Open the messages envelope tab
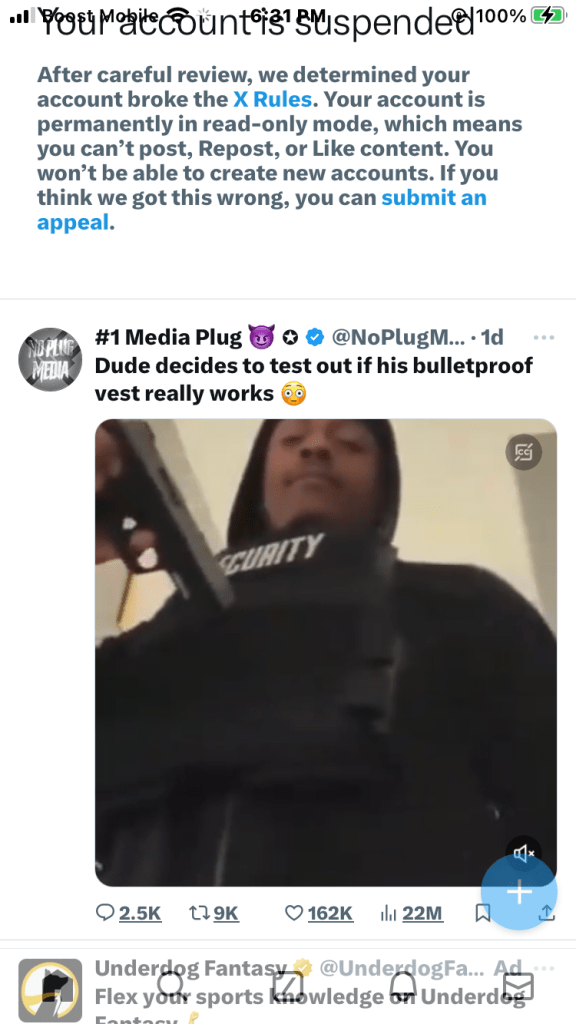Viewport: 576px width, 1024px height. 519,985
